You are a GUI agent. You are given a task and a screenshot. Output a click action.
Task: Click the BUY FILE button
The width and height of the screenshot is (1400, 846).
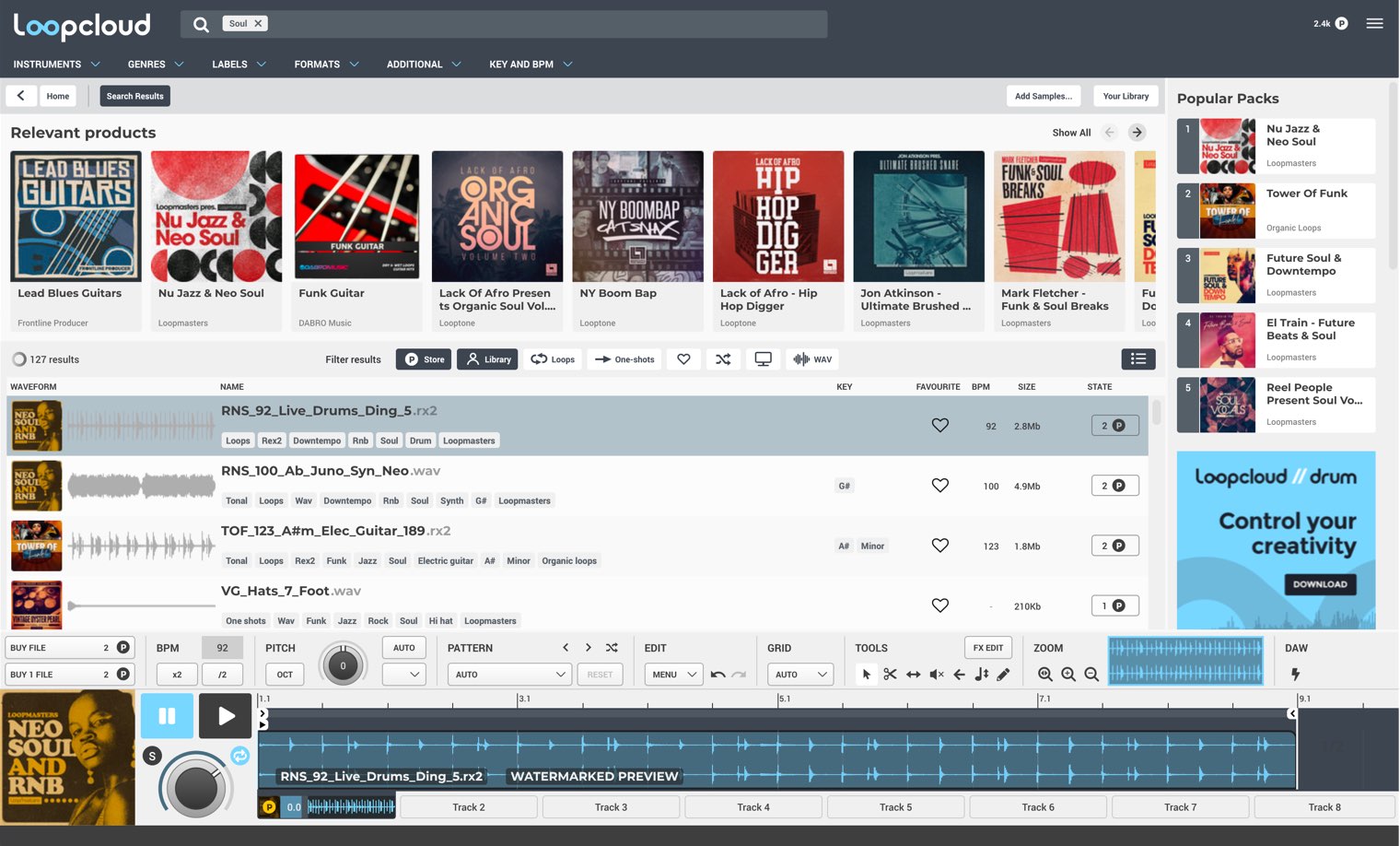coord(70,648)
